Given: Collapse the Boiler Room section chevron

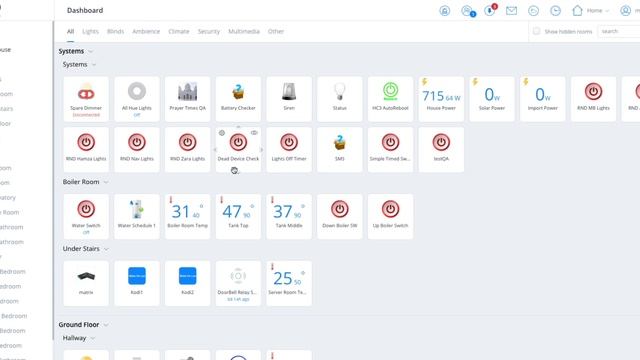Looking at the screenshot, I should 106,182.
